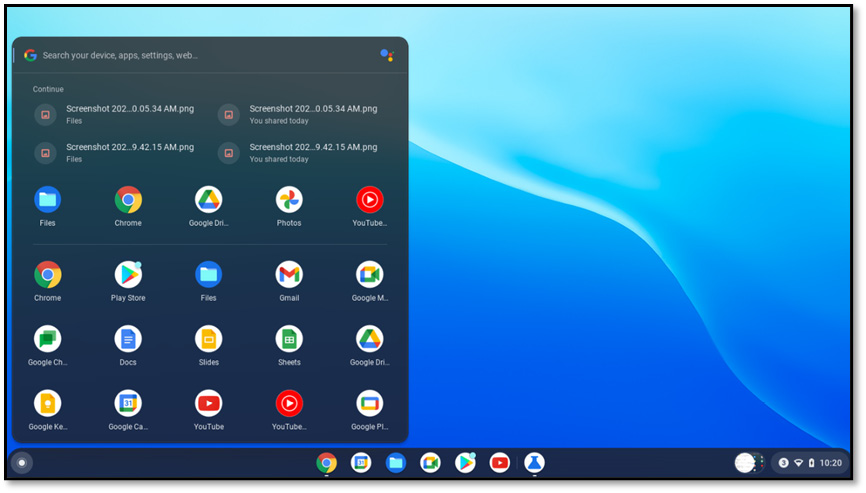Click the circular launcher button on the shelf
This screenshot has width=866, height=493.
point(22,463)
